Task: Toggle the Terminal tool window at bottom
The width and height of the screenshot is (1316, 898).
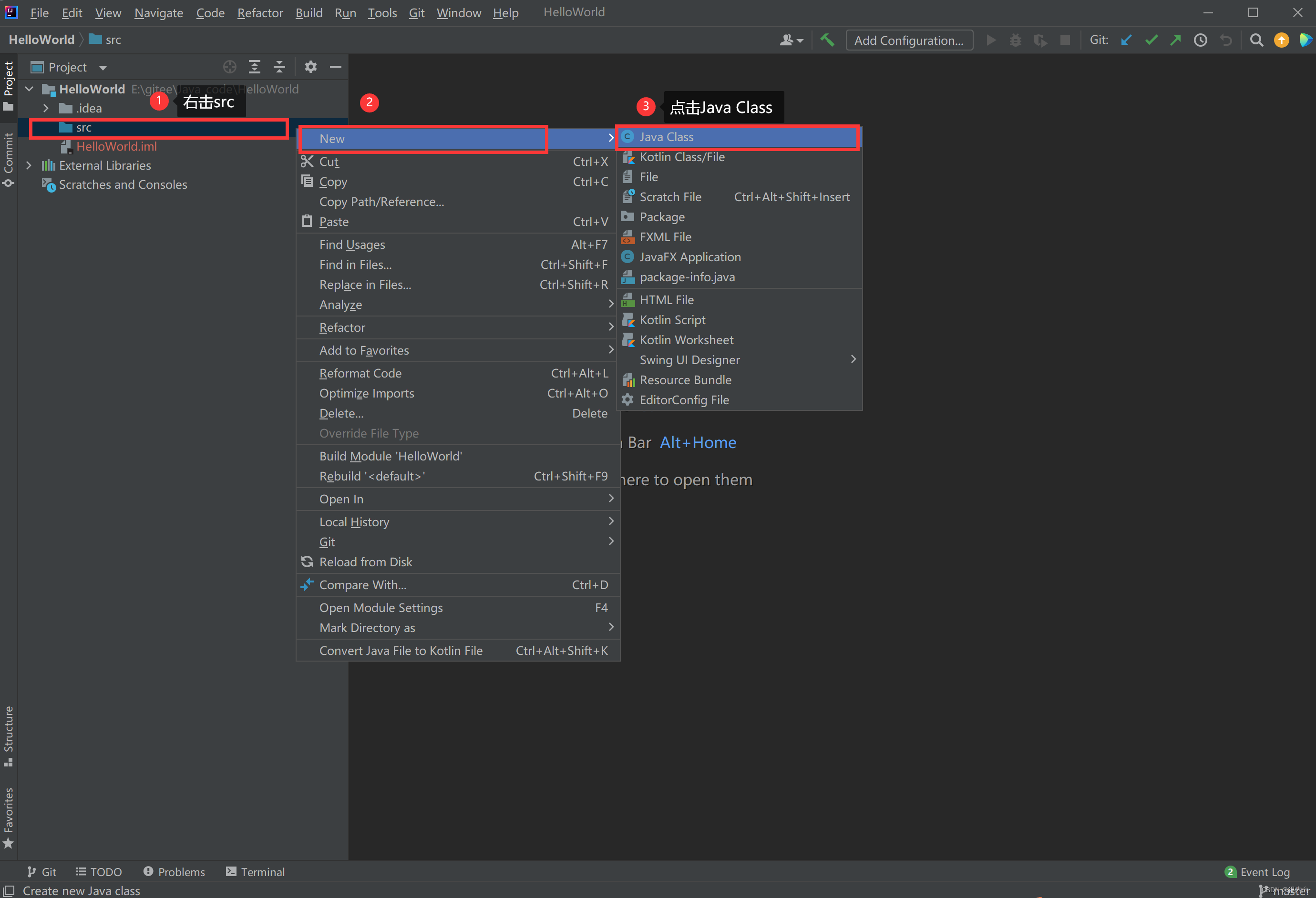Action: click(x=255, y=872)
